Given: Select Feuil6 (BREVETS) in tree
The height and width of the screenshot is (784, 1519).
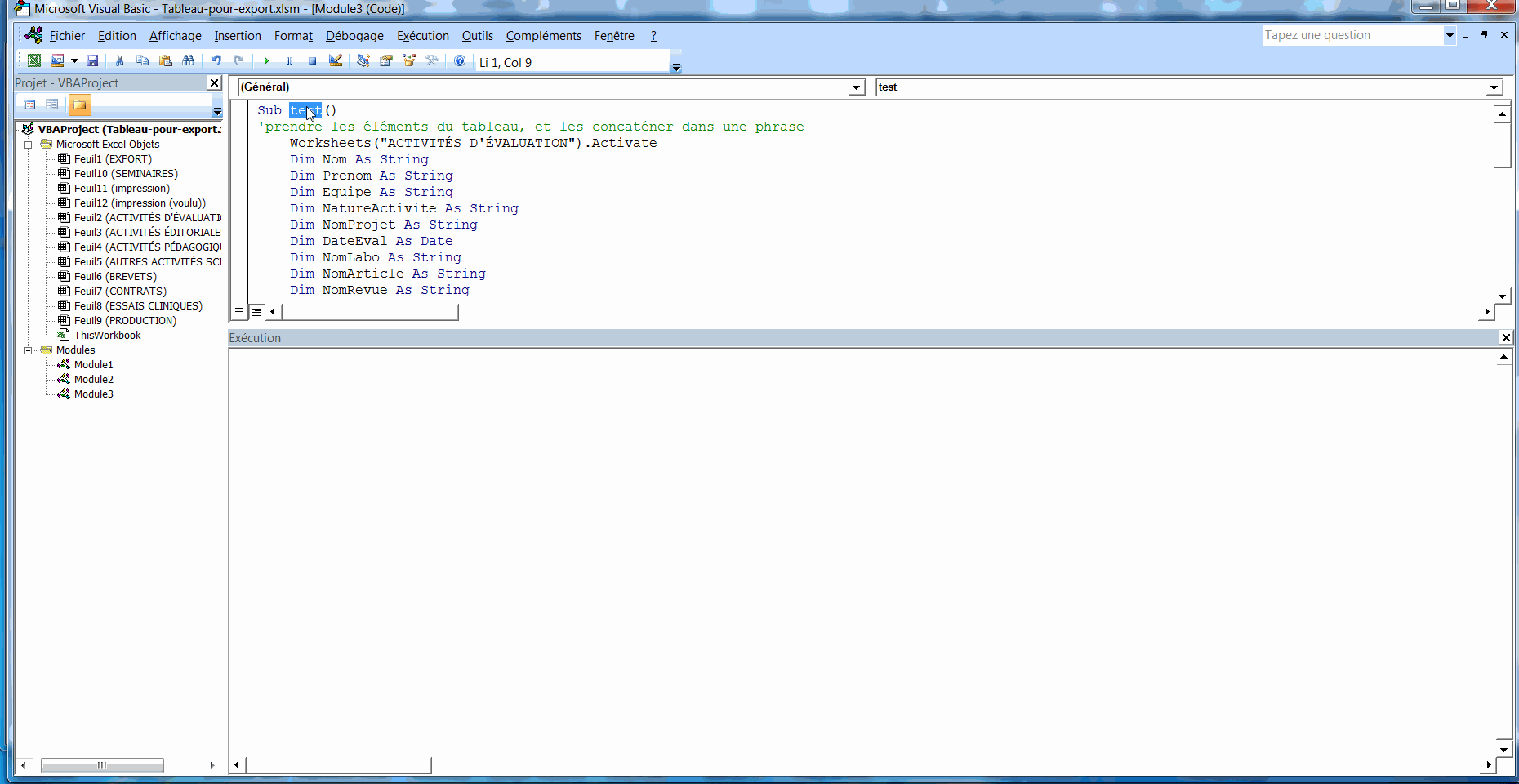Looking at the screenshot, I should pyautogui.click(x=115, y=277).
